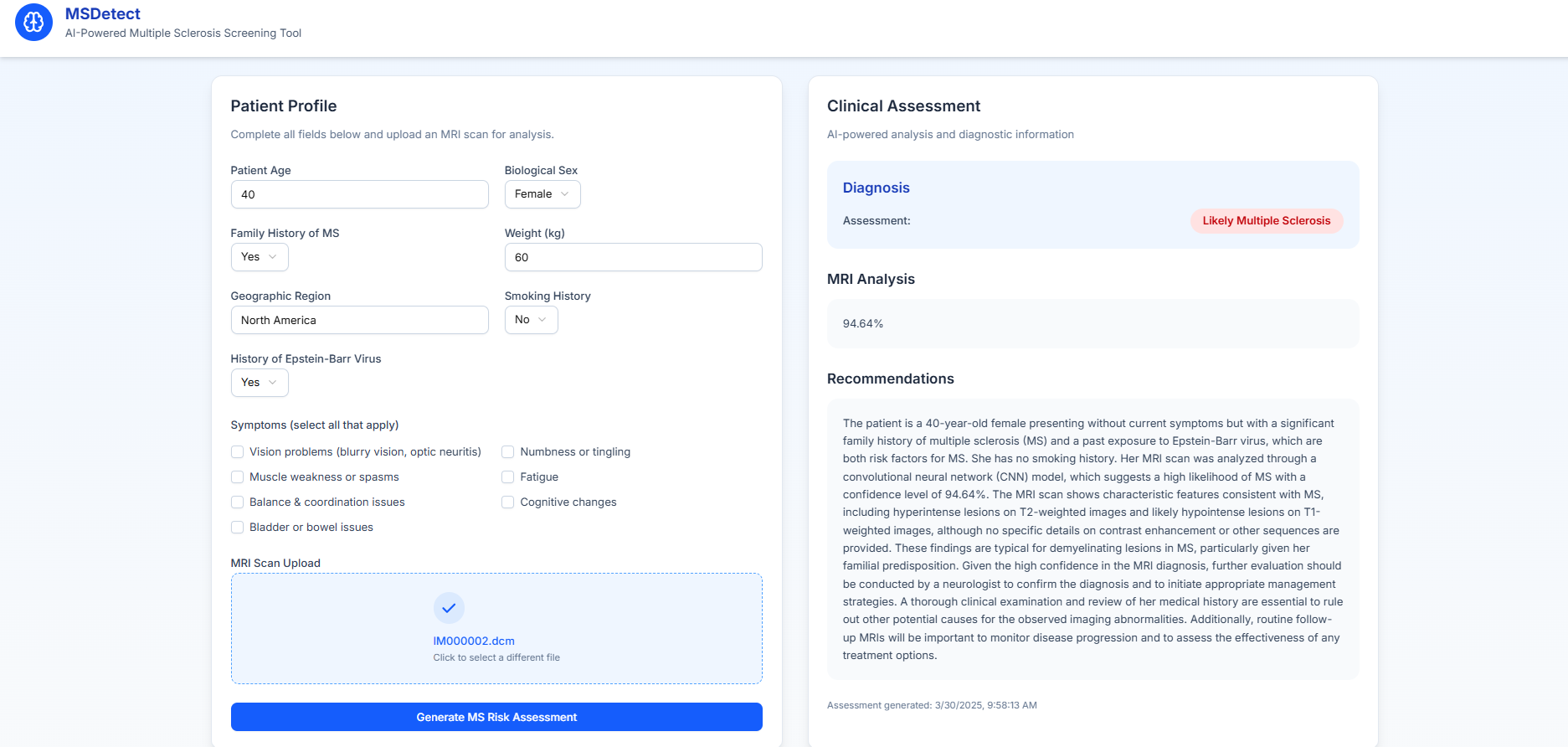The height and width of the screenshot is (747, 1568).
Task: Click the 'Assessment generated' timestamp text
Action: pos(932,706)
